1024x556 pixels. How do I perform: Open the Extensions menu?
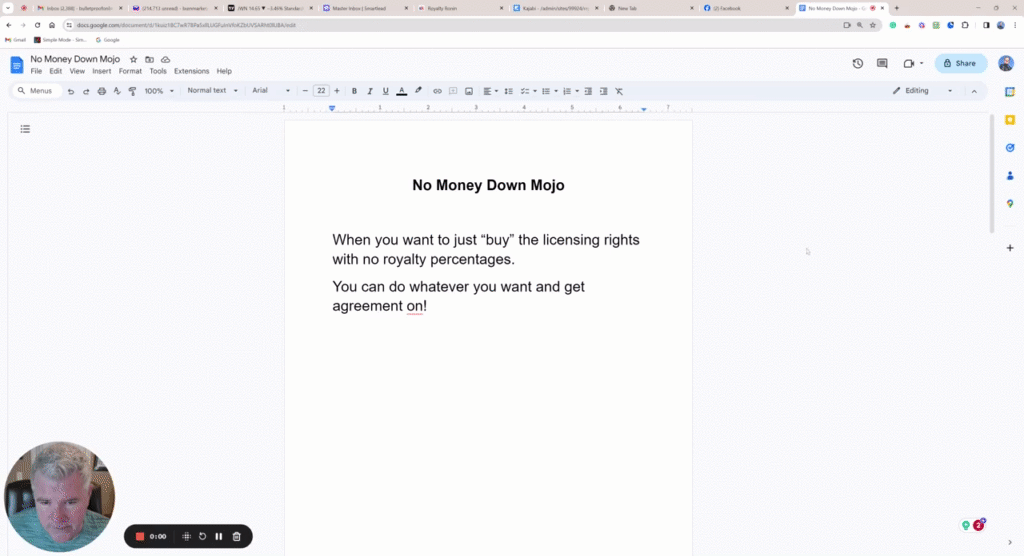[191, 71]
